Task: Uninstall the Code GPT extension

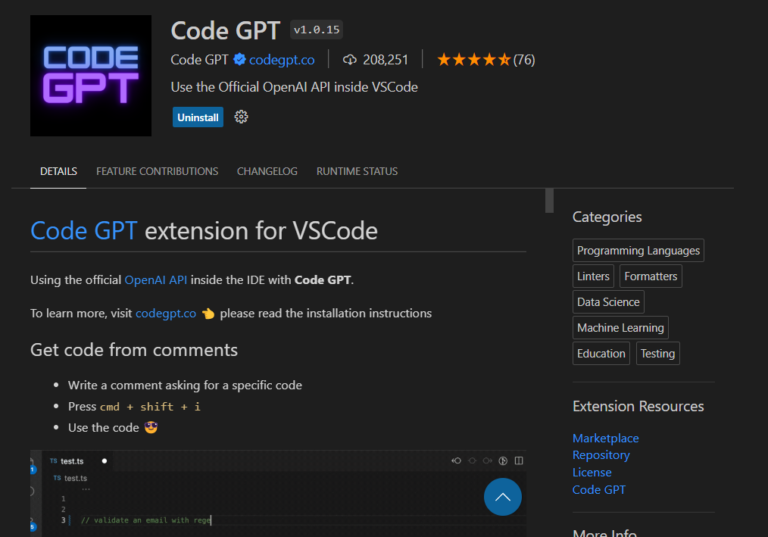Action: [198, 117]
